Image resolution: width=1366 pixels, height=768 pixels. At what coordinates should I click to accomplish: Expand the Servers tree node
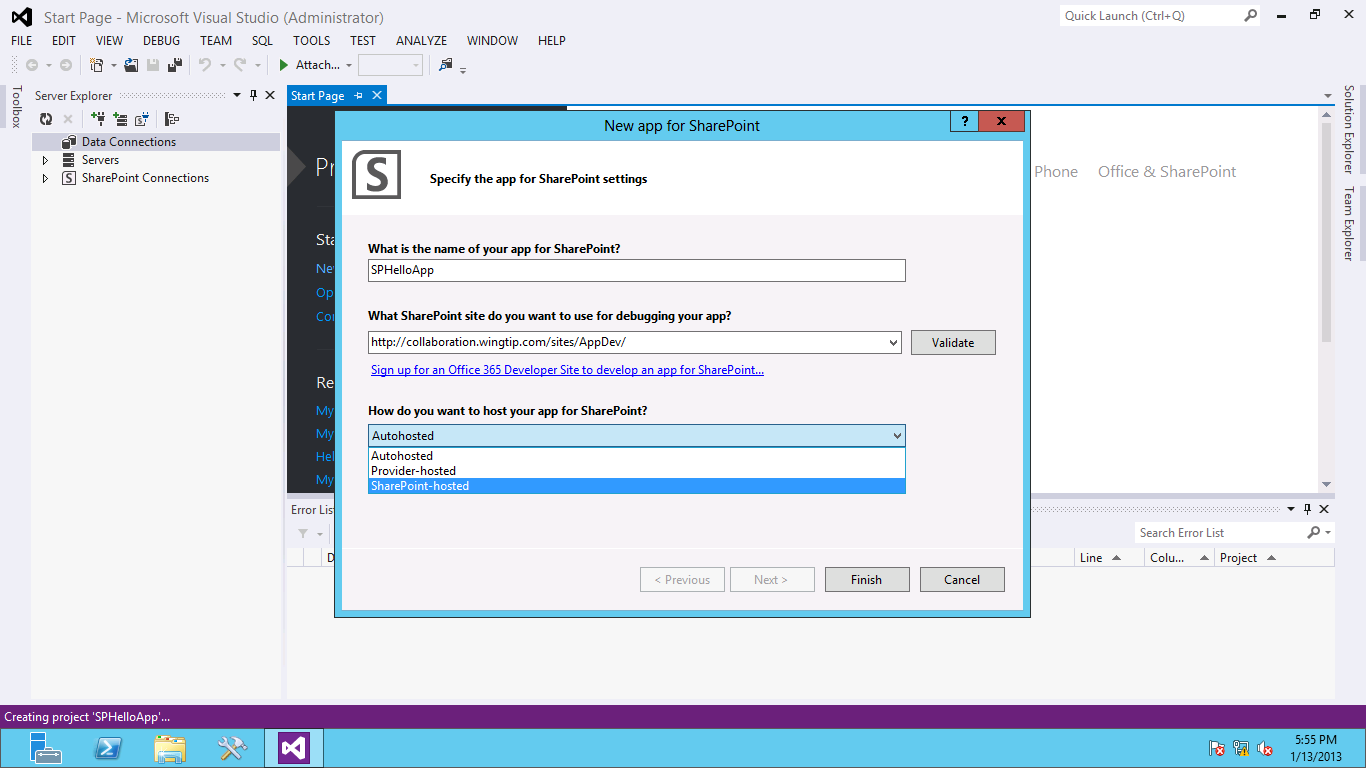(x=45, y=160)
